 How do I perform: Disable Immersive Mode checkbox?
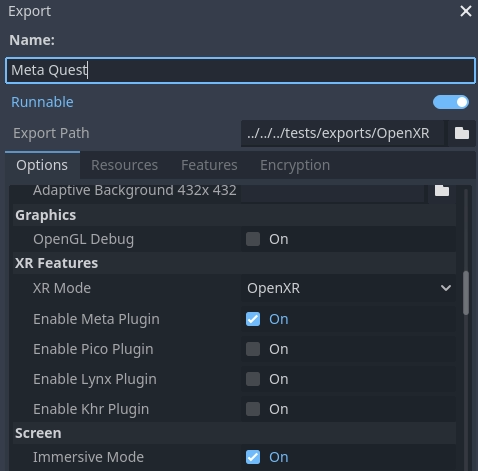click(x=253, y=457)
